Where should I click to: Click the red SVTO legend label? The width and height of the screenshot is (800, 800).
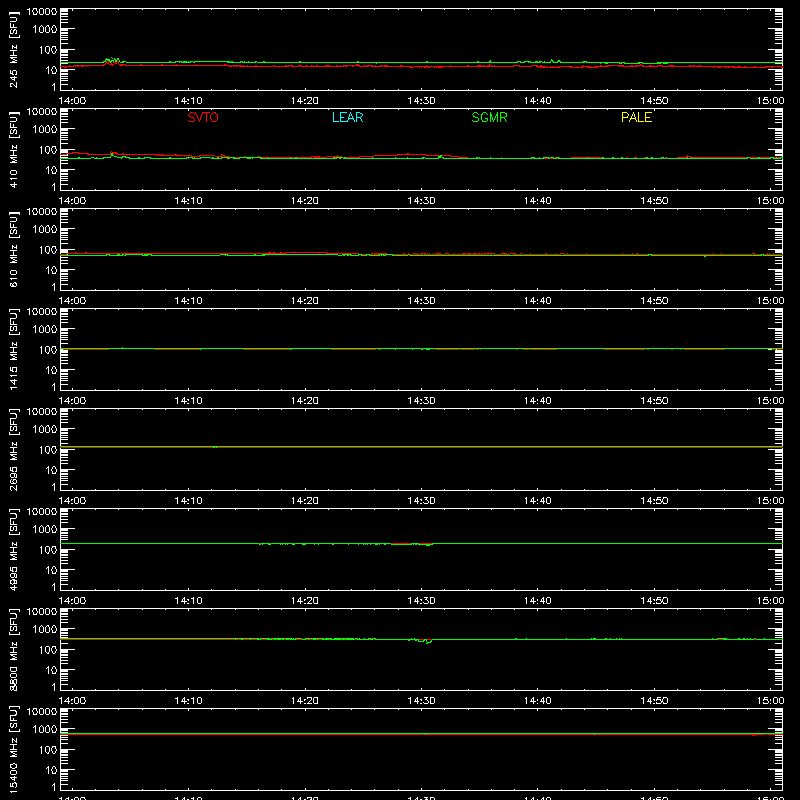click(203, 117)
